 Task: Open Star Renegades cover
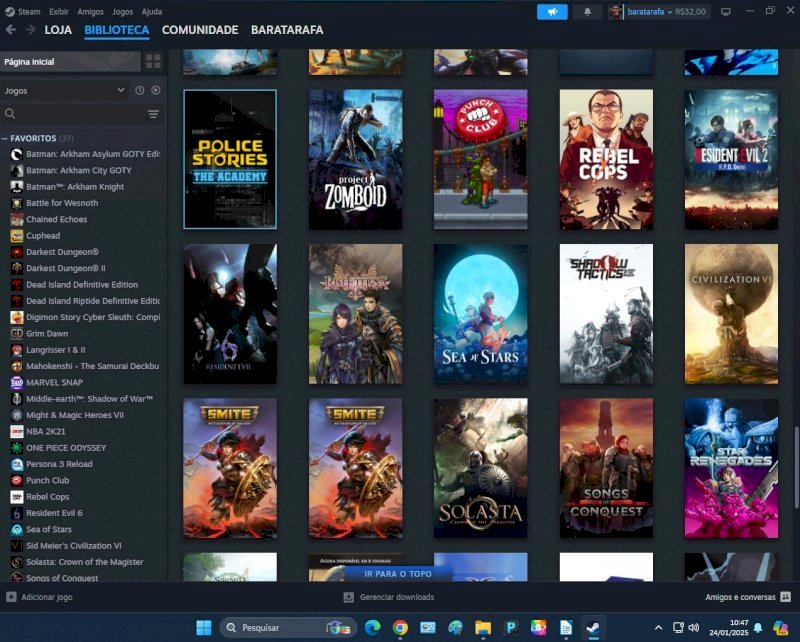(x=731, y=468)
